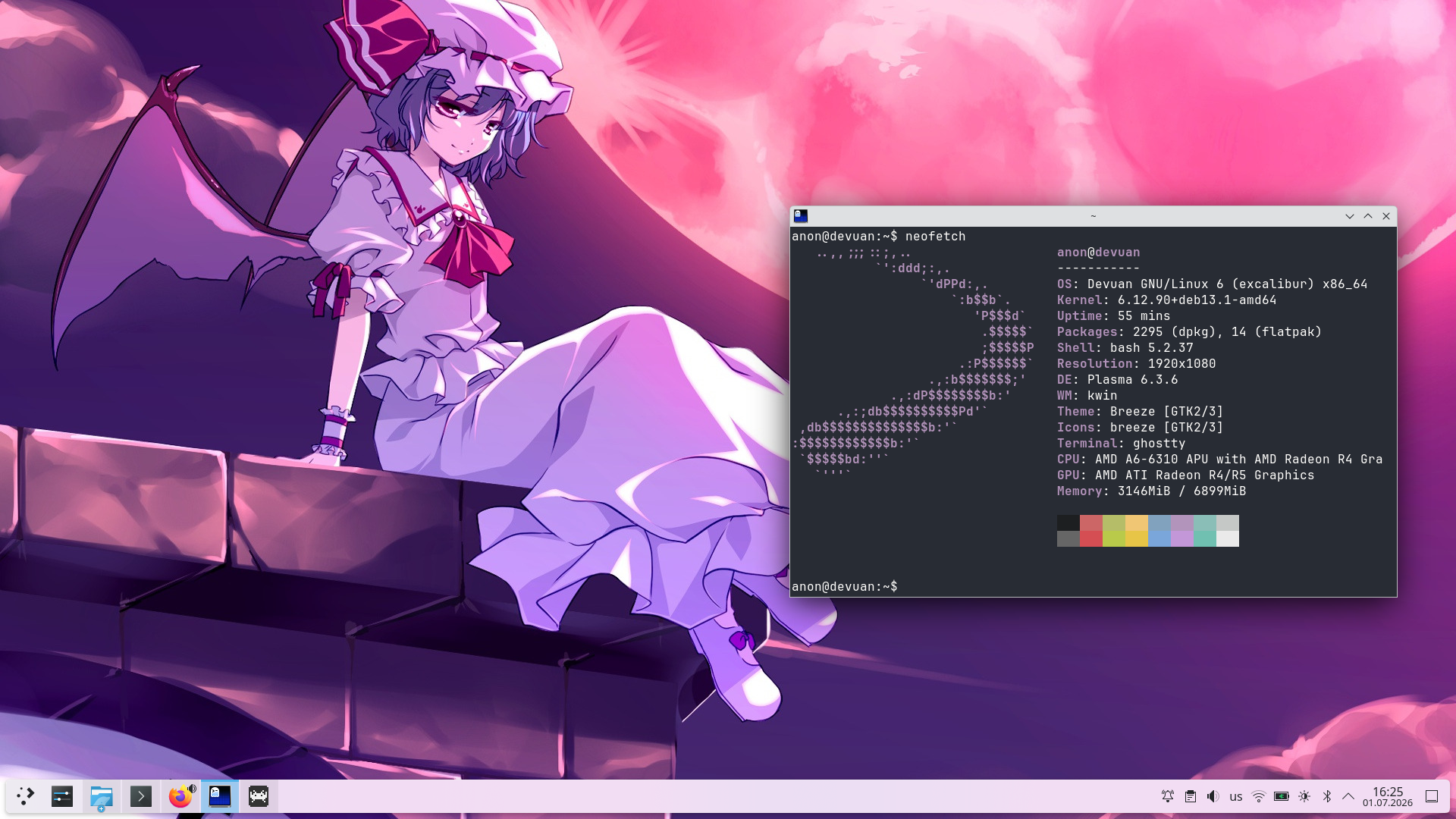
Task: Minimize the Ghostty terminal window
Action: point(1350,216)
